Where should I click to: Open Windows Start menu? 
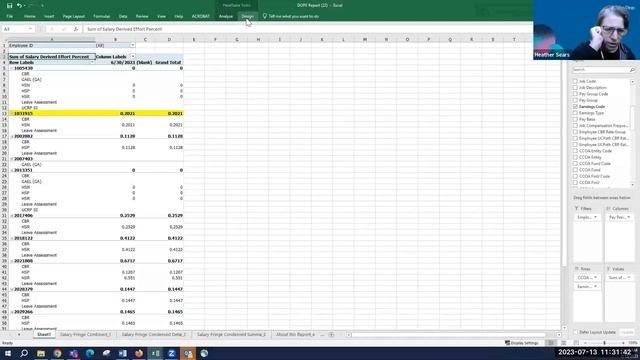8,353
